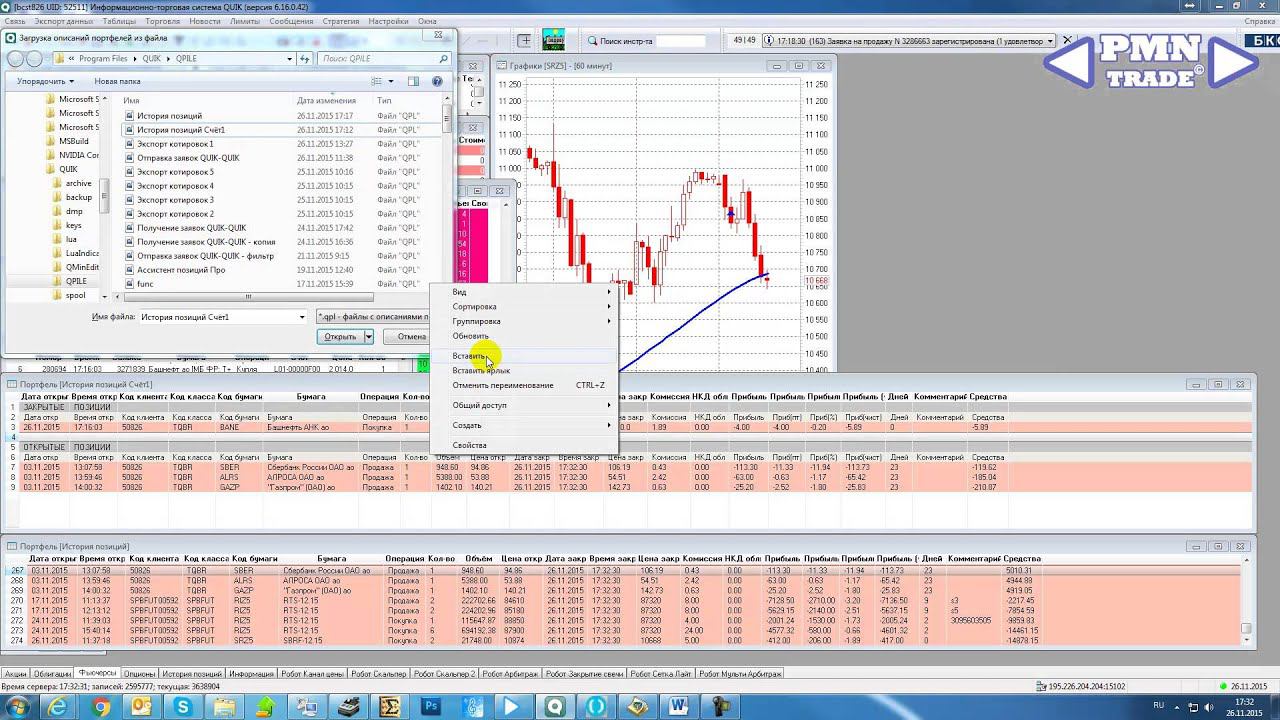Click the crosshair plus icon in QUIK toolbar
Screen dimensions: 1280x720
pos(524,41)
